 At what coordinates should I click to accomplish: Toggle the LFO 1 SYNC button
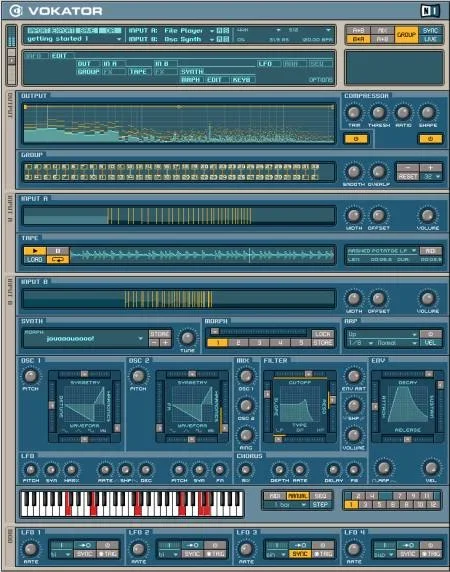(85, 554)
